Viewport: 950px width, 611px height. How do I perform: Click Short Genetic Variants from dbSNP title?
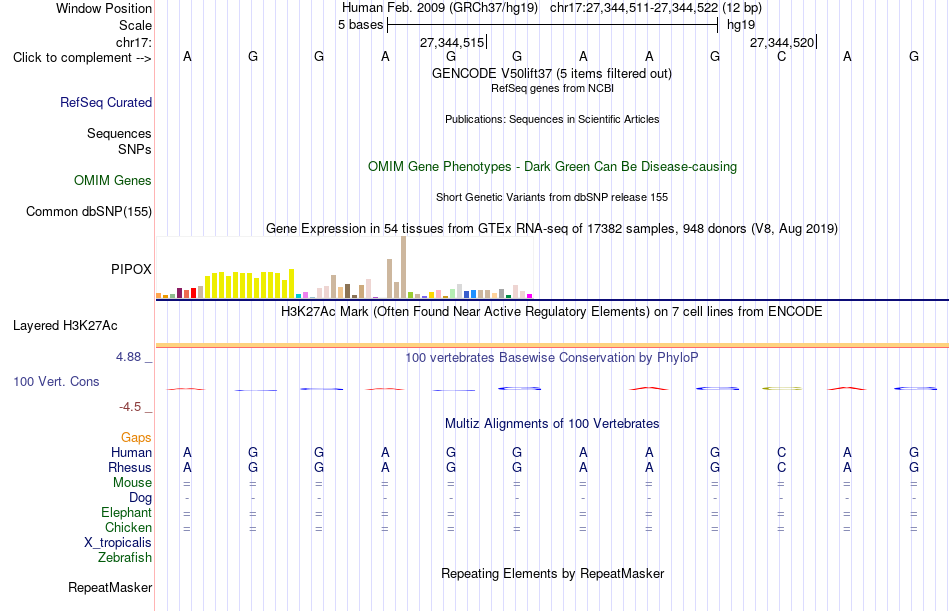click(x=552, y=197)
